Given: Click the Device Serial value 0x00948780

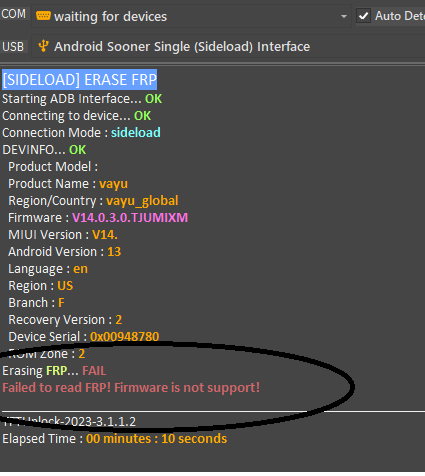Looking at the screenshot, I should click(125, 337).
